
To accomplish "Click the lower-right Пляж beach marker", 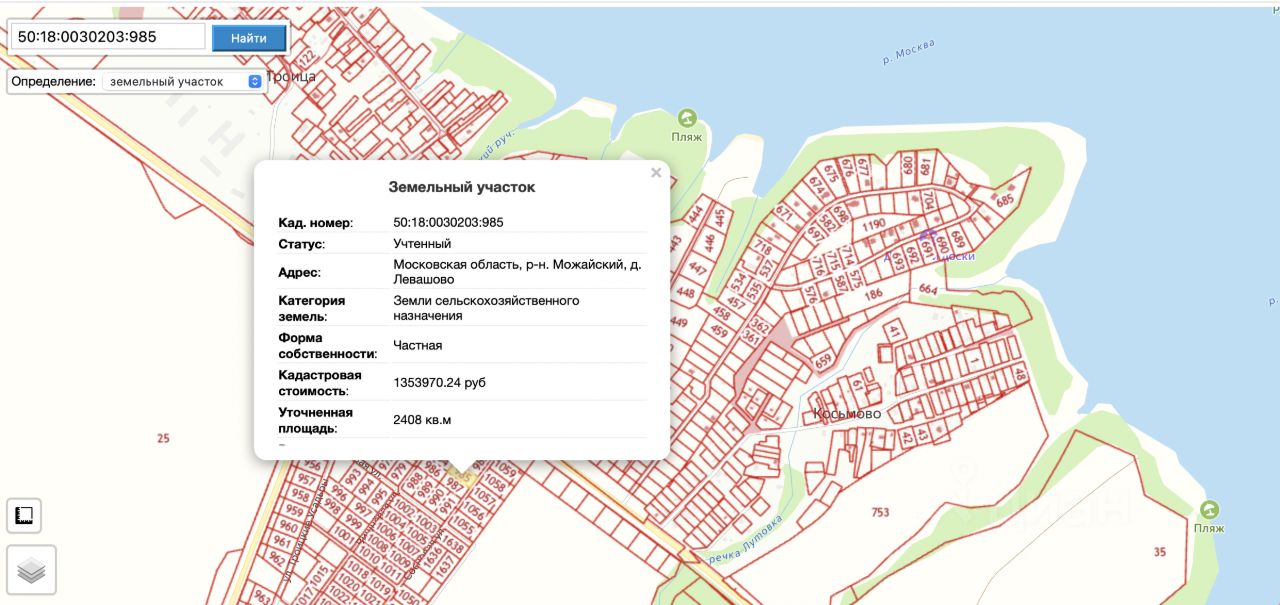I will tap(1209, 510).
